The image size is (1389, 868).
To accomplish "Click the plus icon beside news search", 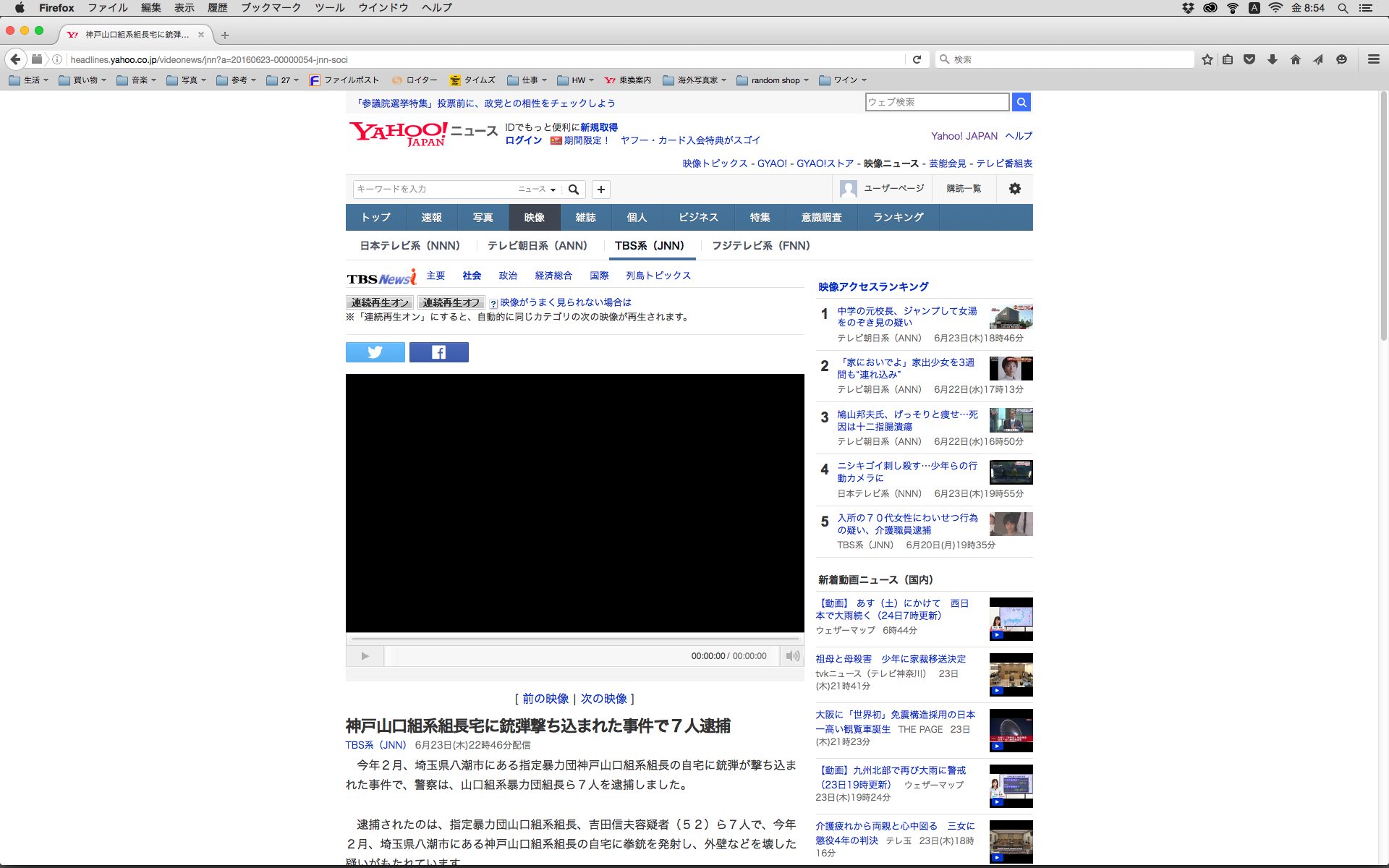I will (600, 190).
